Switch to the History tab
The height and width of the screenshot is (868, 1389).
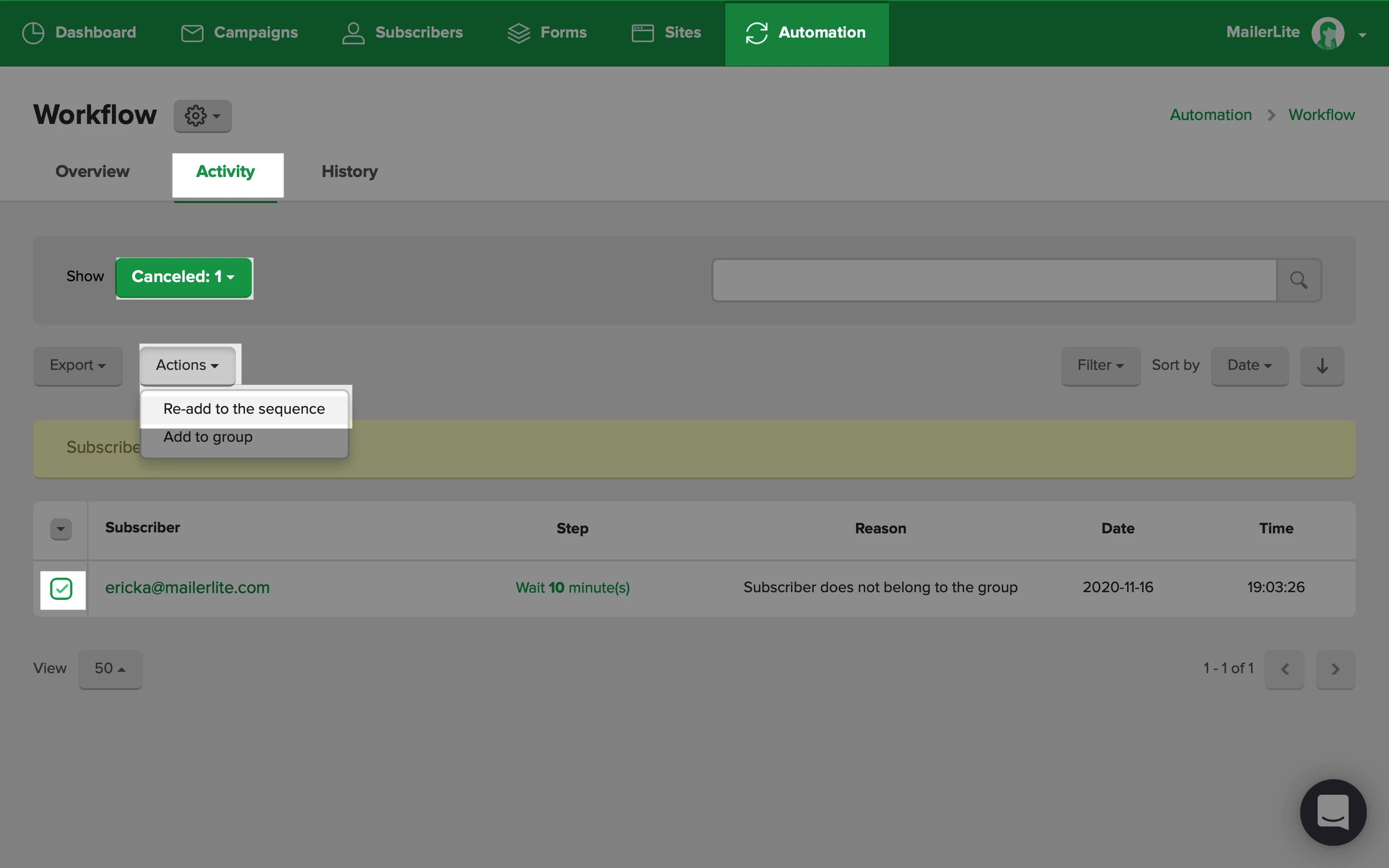click(349, 172)
